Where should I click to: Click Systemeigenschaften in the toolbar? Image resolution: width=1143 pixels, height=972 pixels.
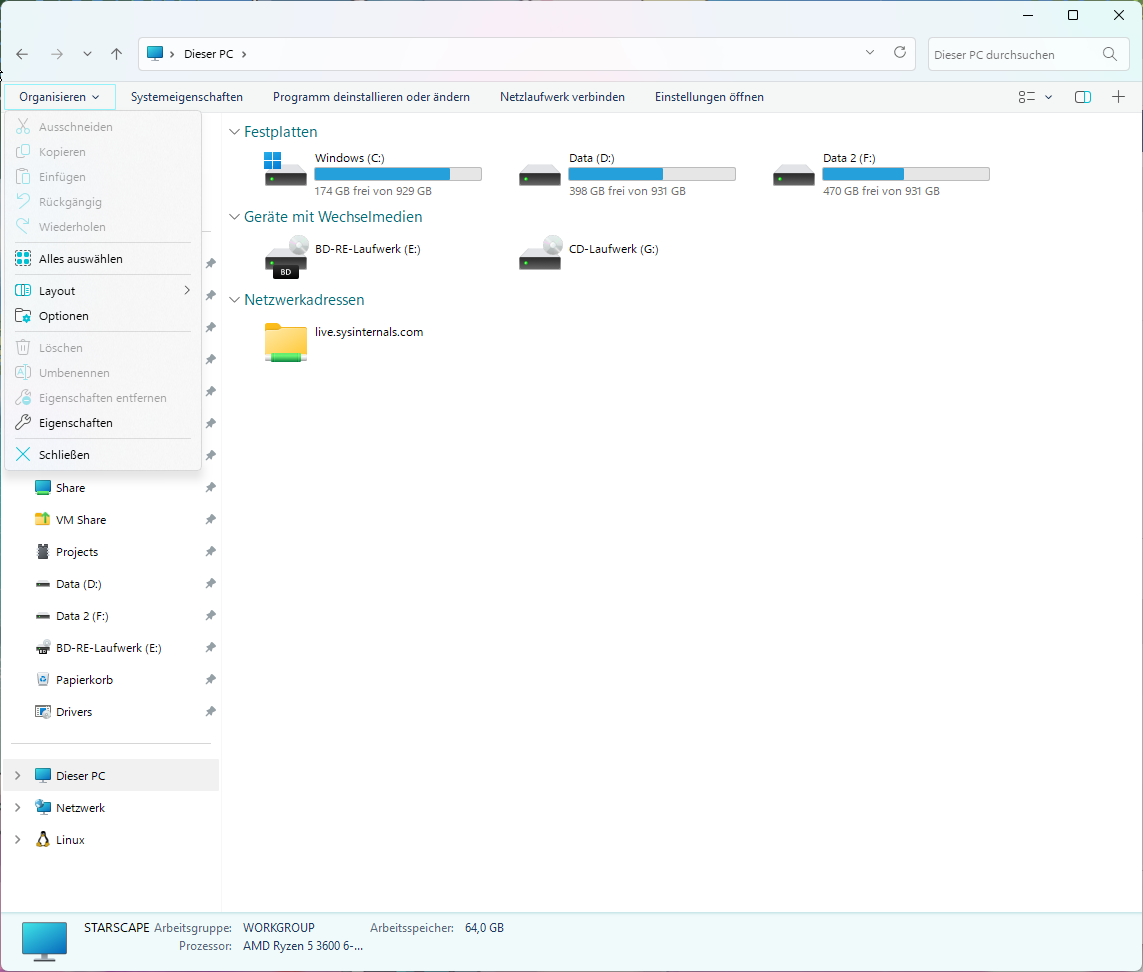coord(186,97)
